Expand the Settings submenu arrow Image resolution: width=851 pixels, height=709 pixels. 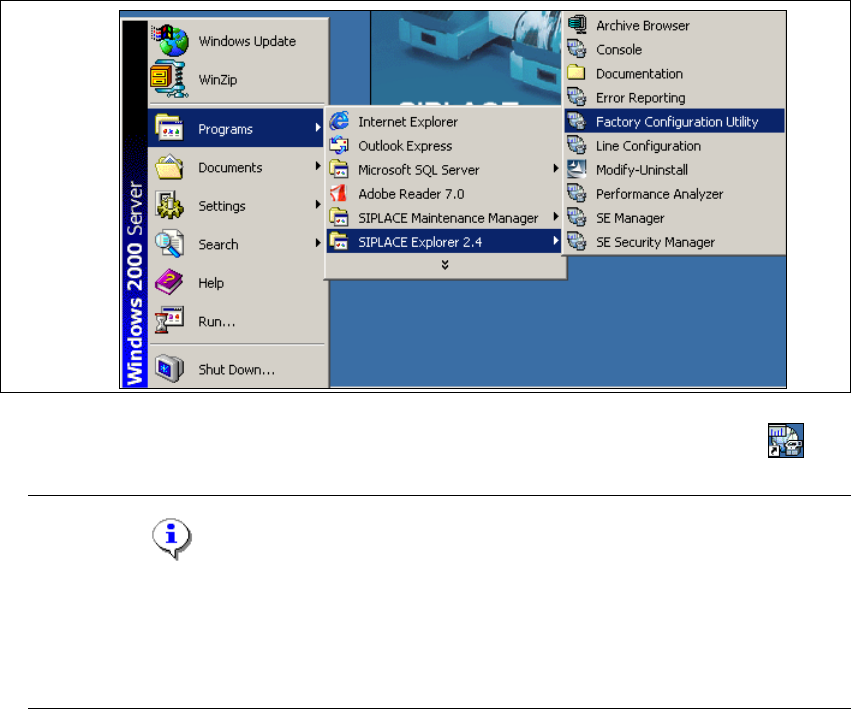coord(318,204)
